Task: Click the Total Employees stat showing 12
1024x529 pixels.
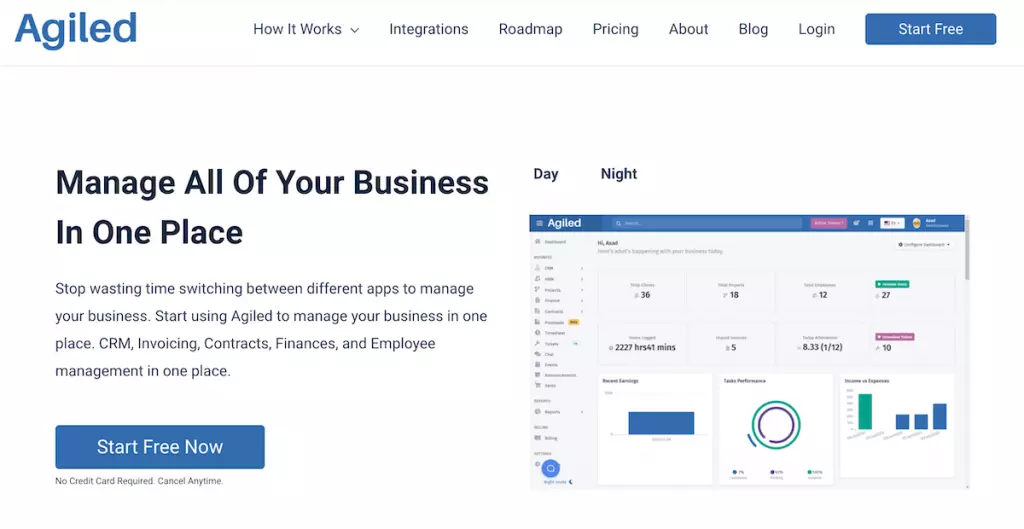Action: 820,291
